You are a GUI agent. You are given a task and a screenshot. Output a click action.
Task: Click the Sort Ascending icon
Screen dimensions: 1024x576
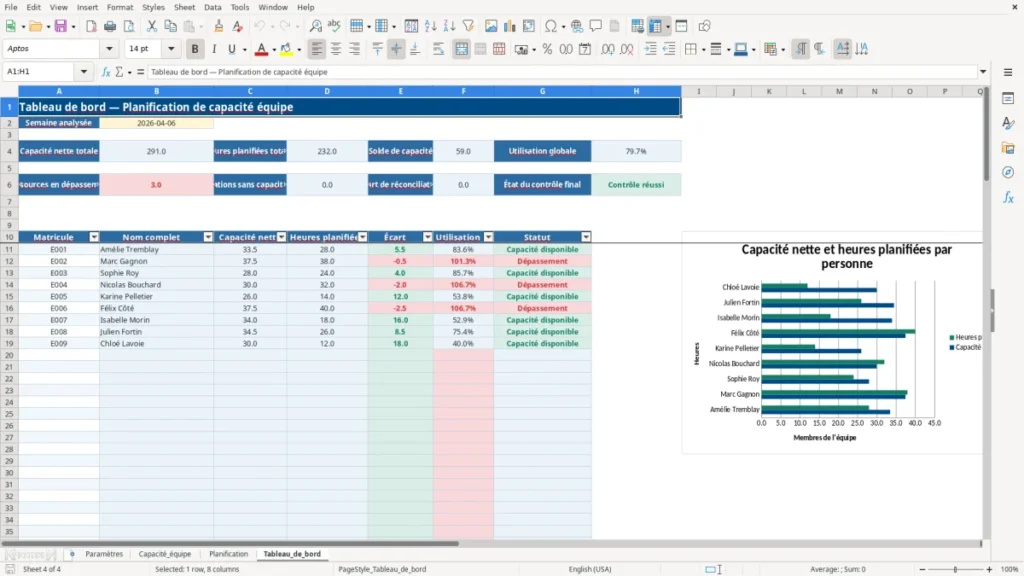point(430,26)
